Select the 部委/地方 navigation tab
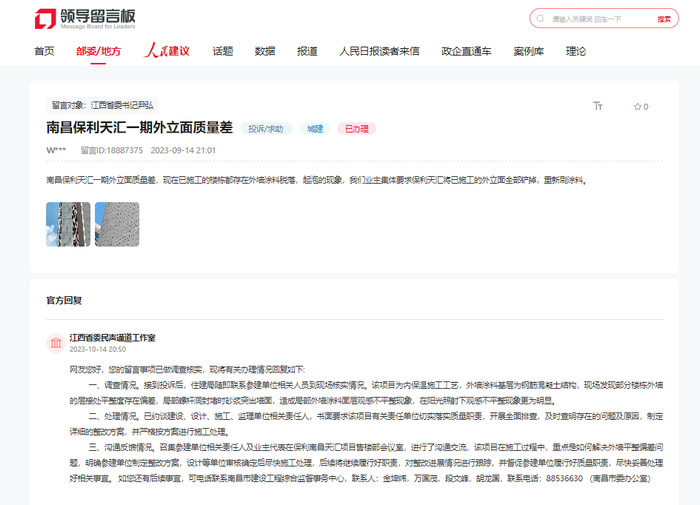Screen dimensions: 700x505 pos(98,51)
